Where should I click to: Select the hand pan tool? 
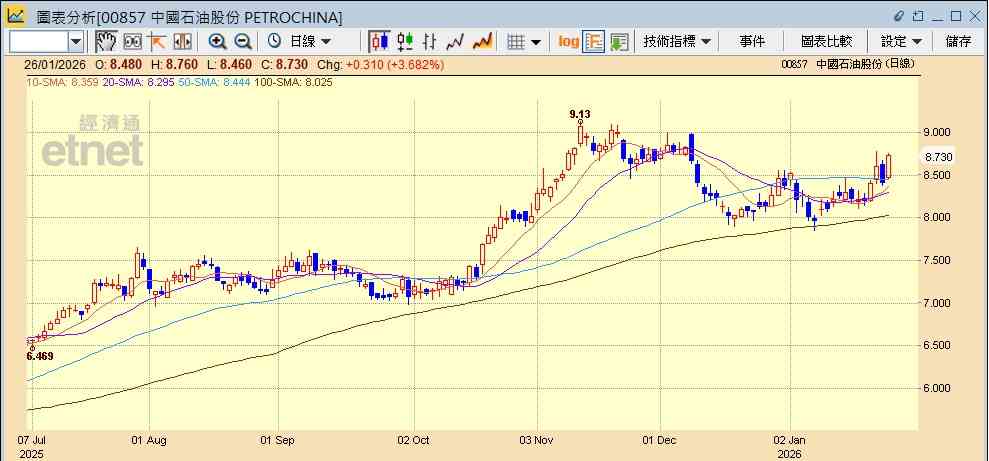107,42
